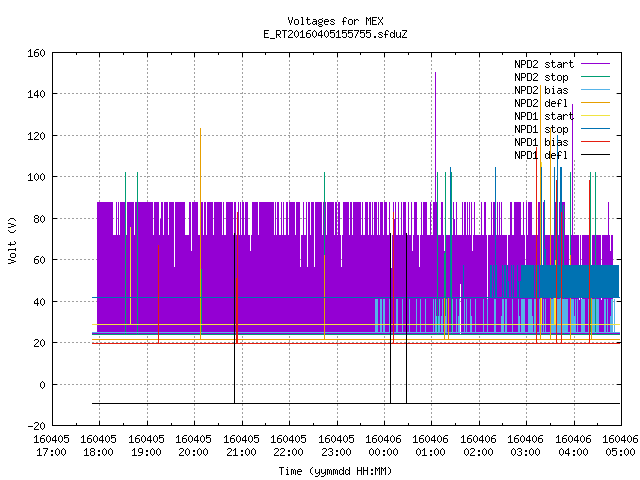Click the x-axis tick label '160405 20:00'
The height and width of the screenshot is (480, 640).
point(193,445)
